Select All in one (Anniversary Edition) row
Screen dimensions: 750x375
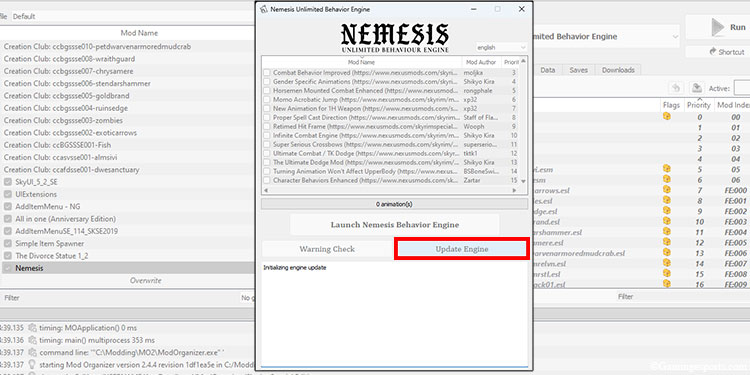point(128,219)
